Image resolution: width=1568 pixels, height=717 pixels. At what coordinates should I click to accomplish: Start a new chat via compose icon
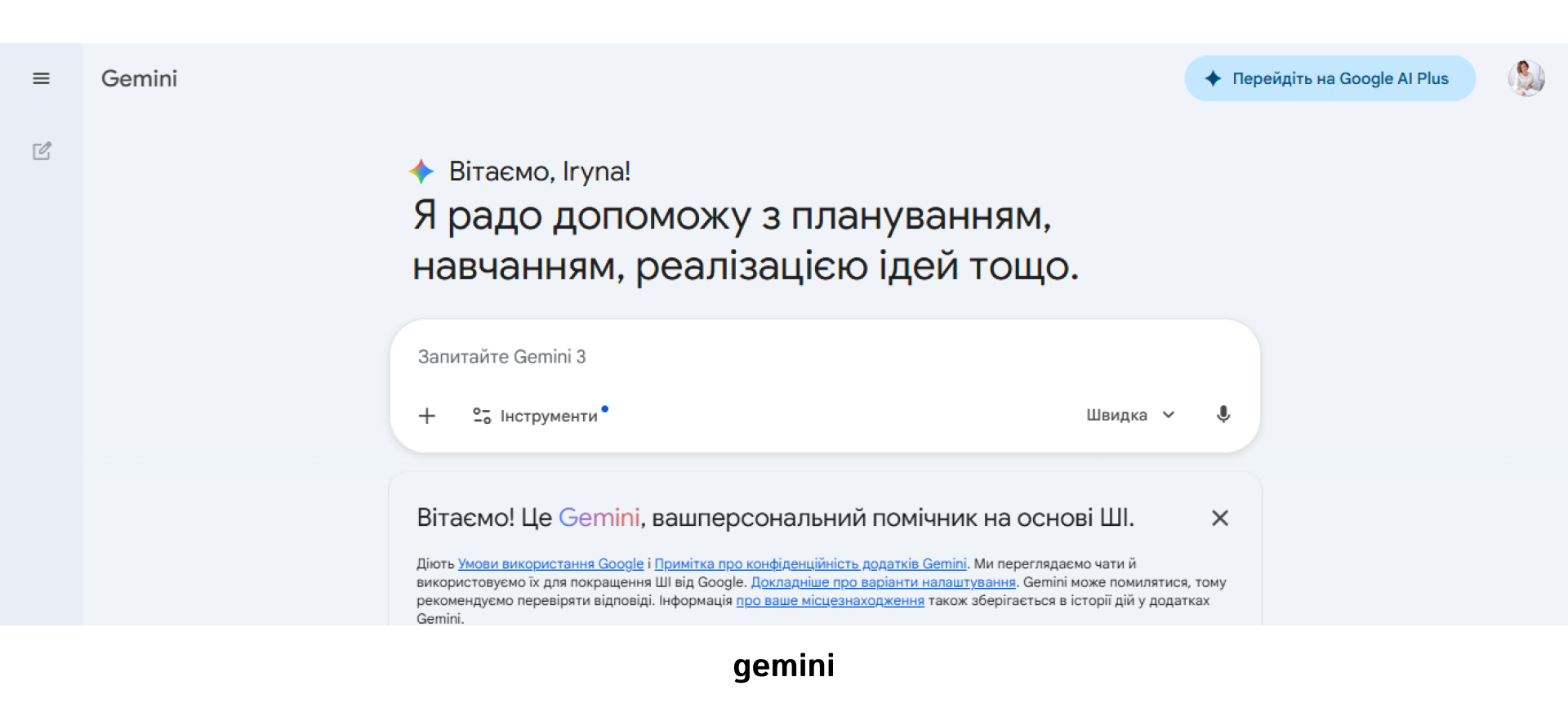pyautogui.click(x=41, y=151)
